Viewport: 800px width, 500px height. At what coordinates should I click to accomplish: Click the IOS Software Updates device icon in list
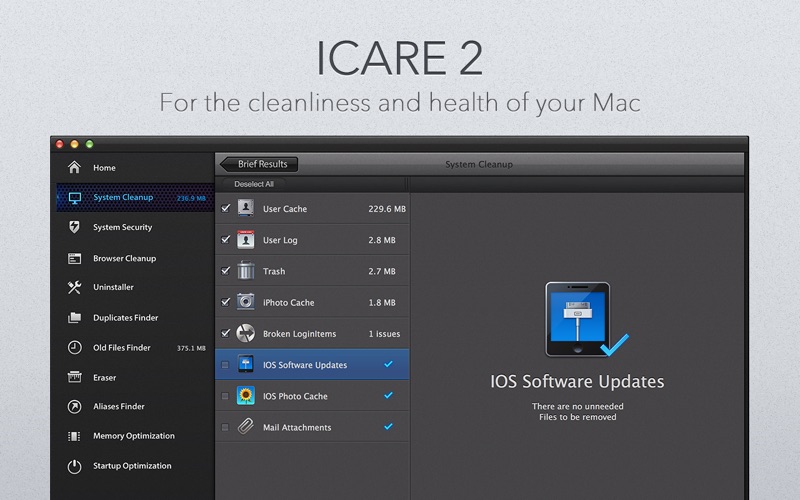245,364
